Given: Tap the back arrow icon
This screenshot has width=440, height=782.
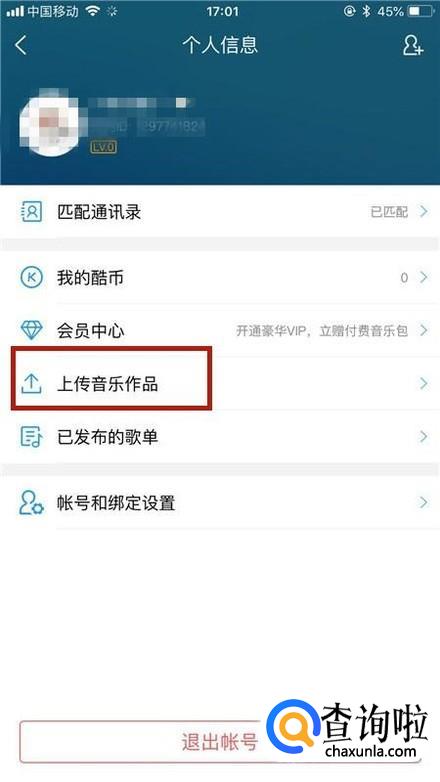Looking at the screenshot, I should [21, 45].
